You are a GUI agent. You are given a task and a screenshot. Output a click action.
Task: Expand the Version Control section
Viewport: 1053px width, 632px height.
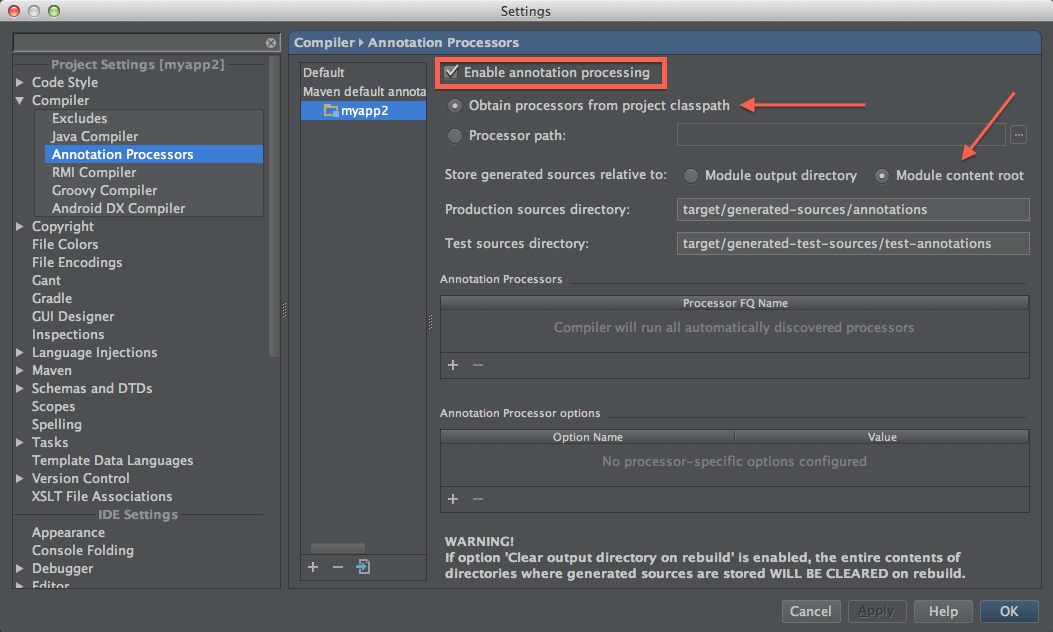pos(20,478)
